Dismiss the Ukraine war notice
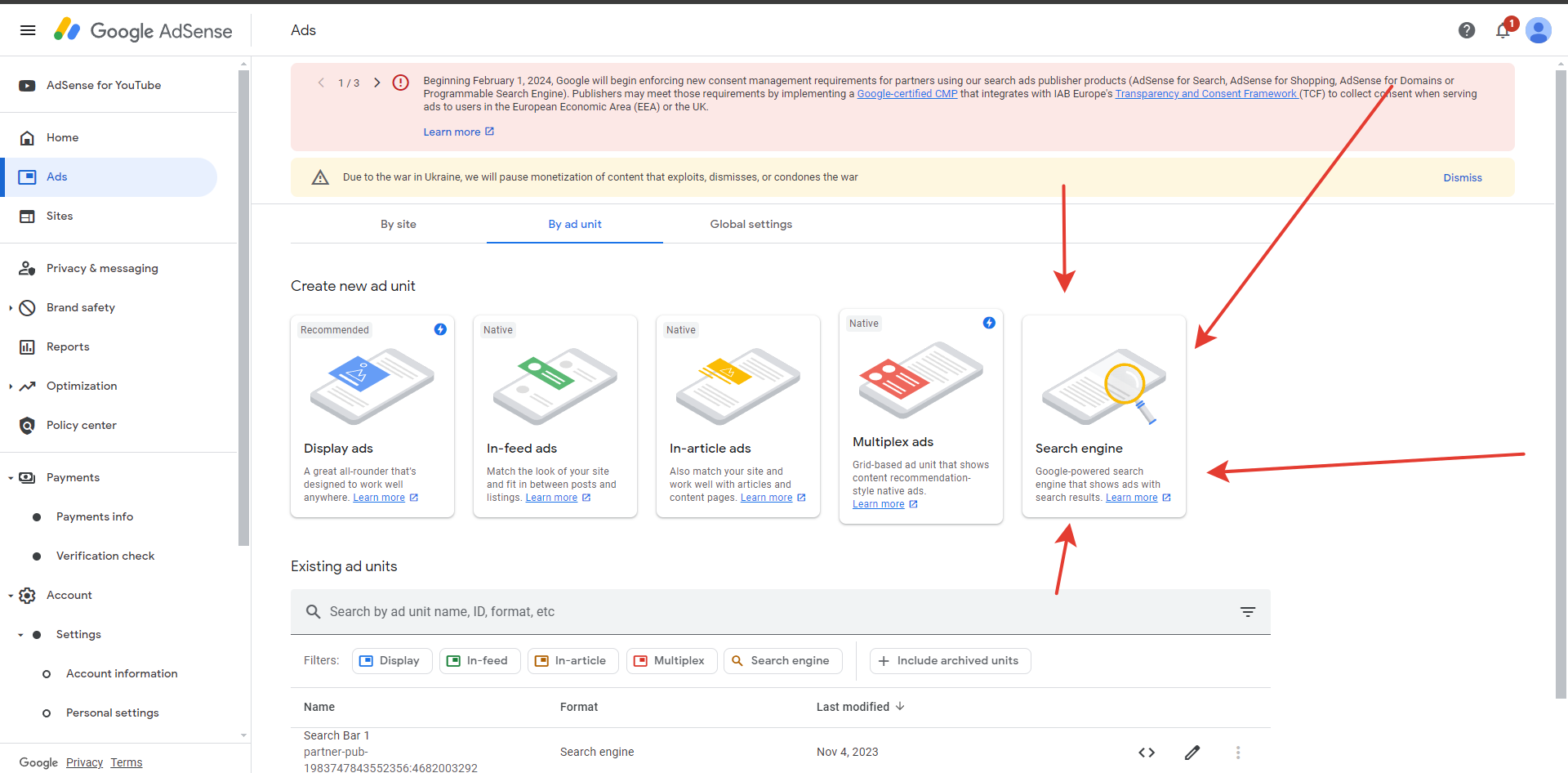1568x773 pixels. coord(1463,177)
